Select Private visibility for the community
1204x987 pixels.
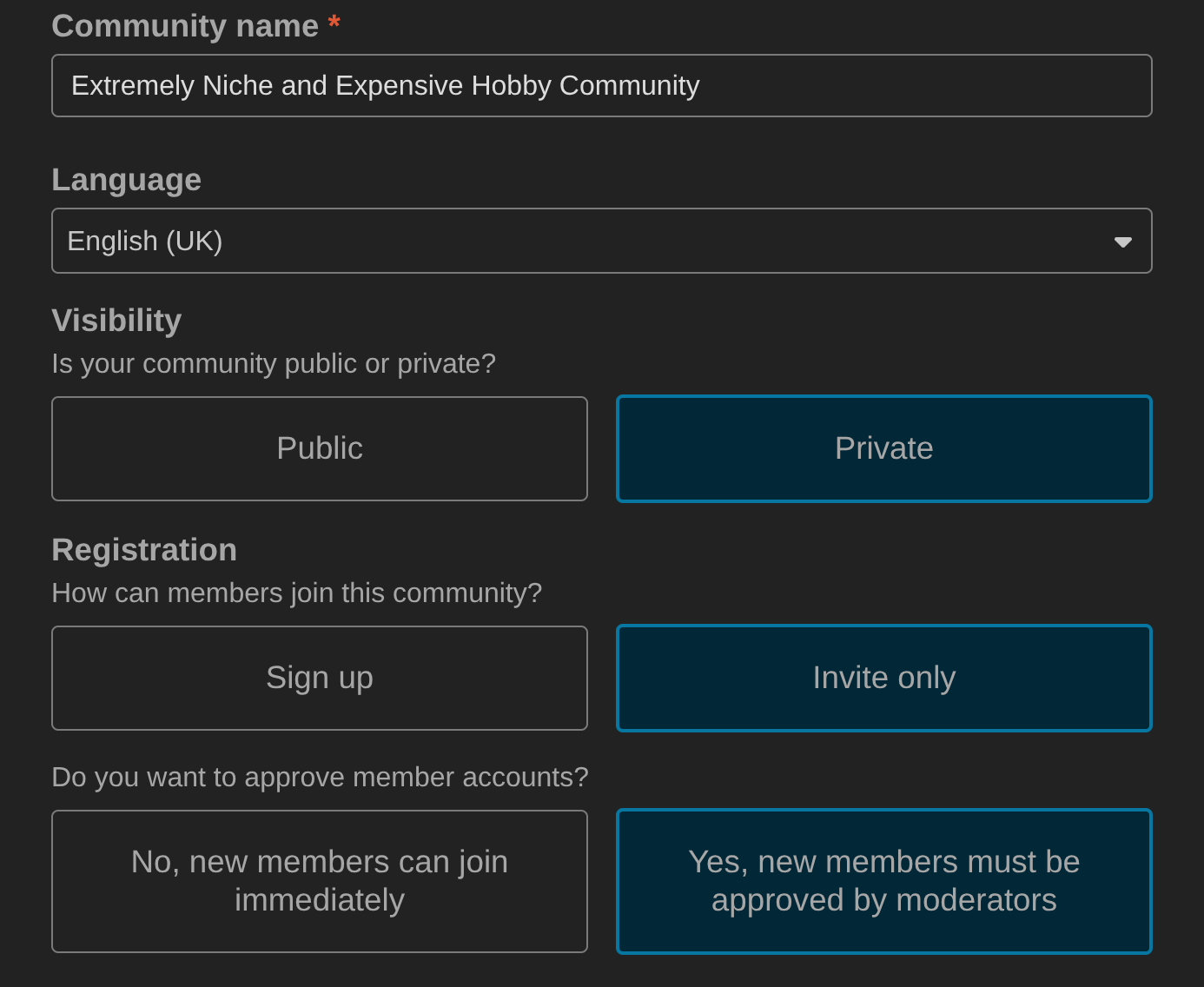[883, 448]
